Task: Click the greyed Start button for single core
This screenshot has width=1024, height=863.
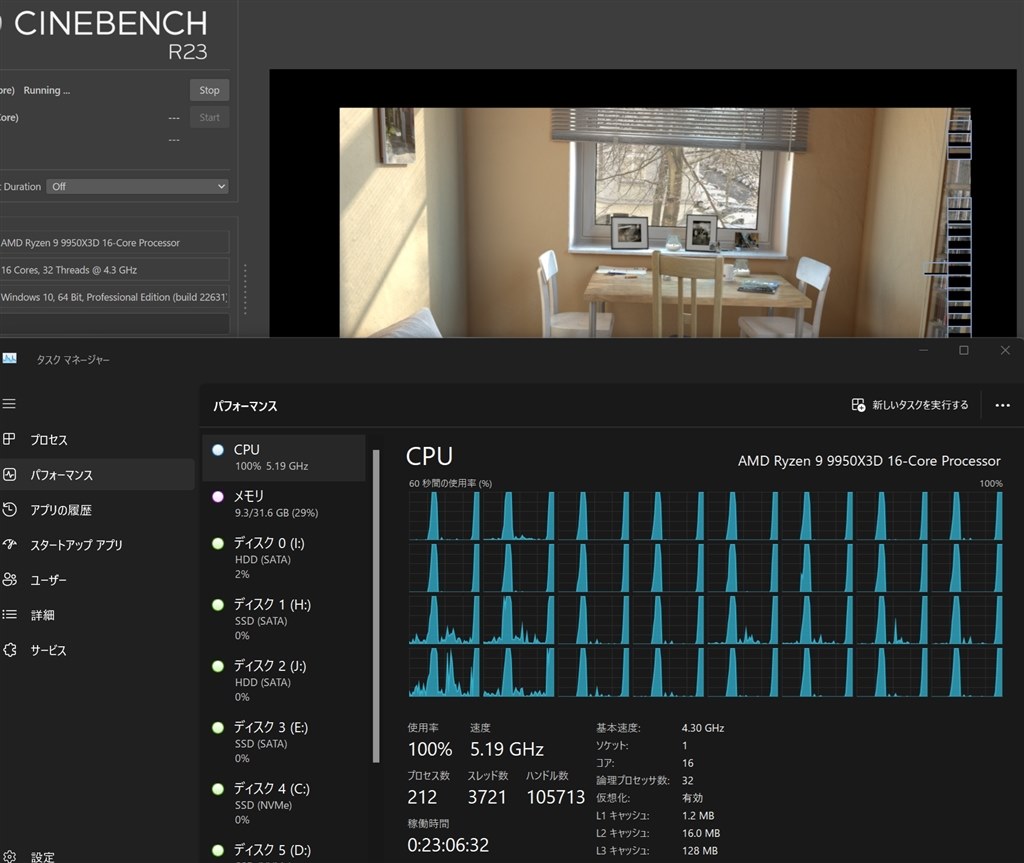Action: click(209, 118)
